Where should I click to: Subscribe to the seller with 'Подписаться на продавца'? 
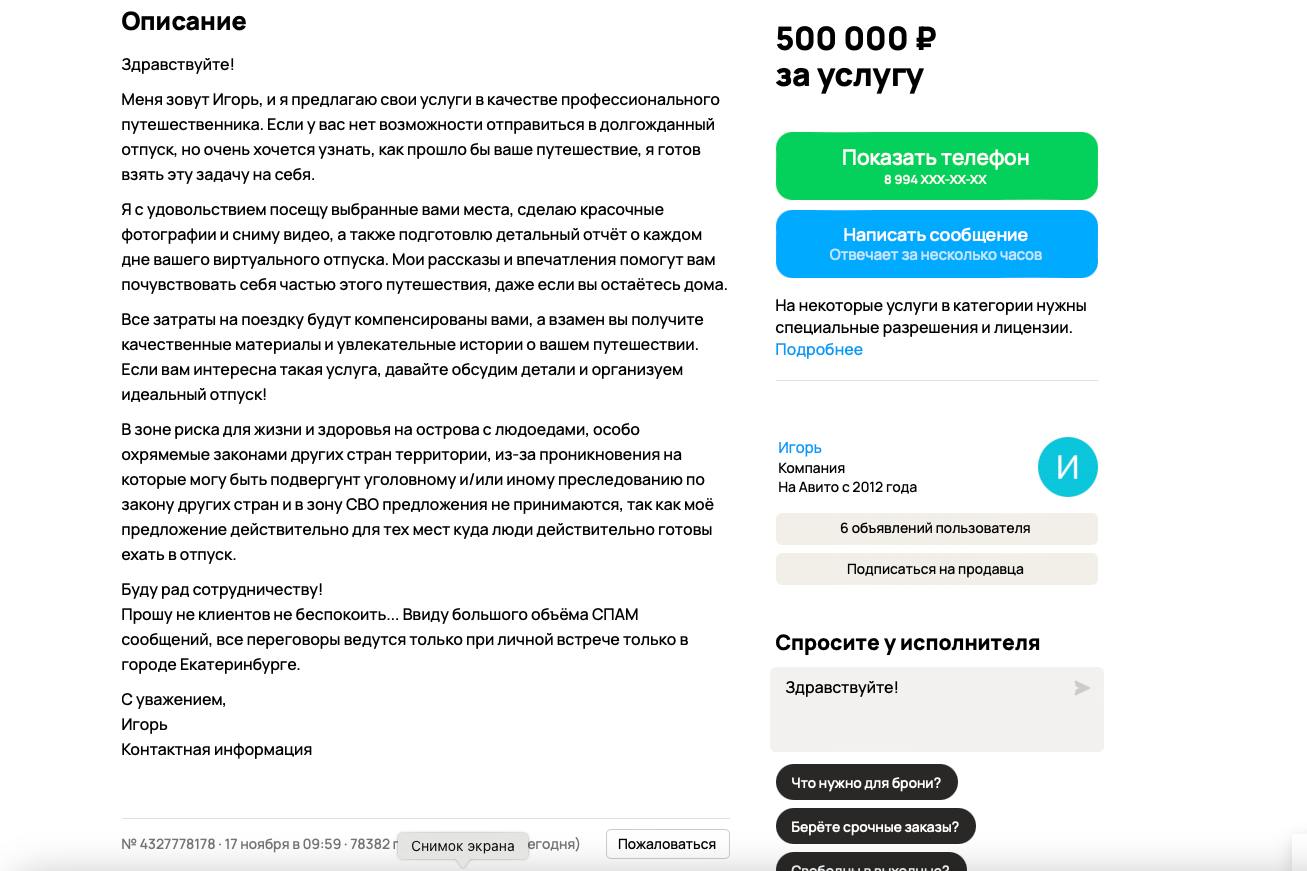point(936,569)
